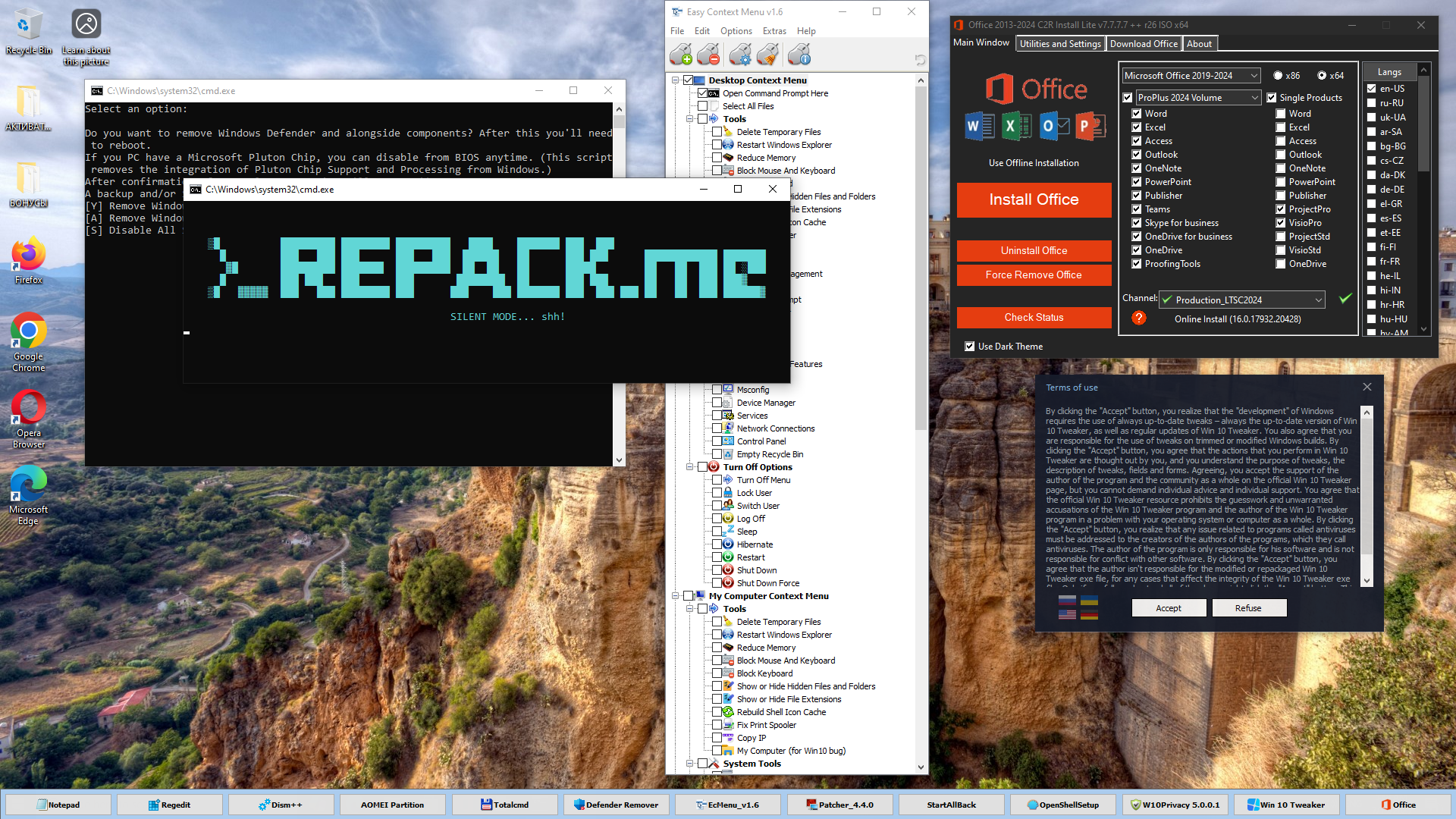Viewport: 1456px width, 819px height.
Task: Select the x86 architecture radio button
Action: pos(1278,76)
